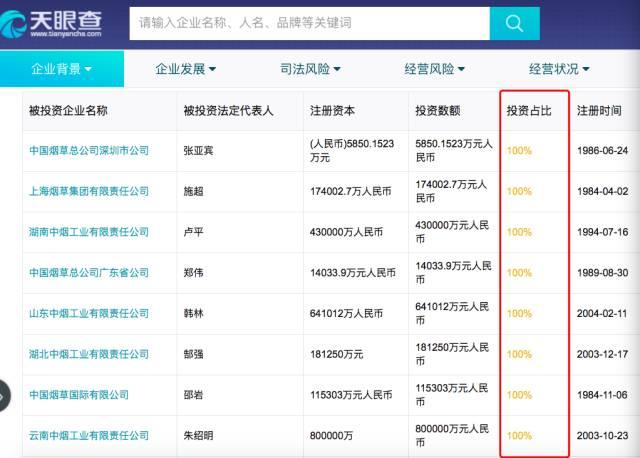
Task: Visit 湖南中烟工业有限责任公司 company page
Action: point(89,232)
